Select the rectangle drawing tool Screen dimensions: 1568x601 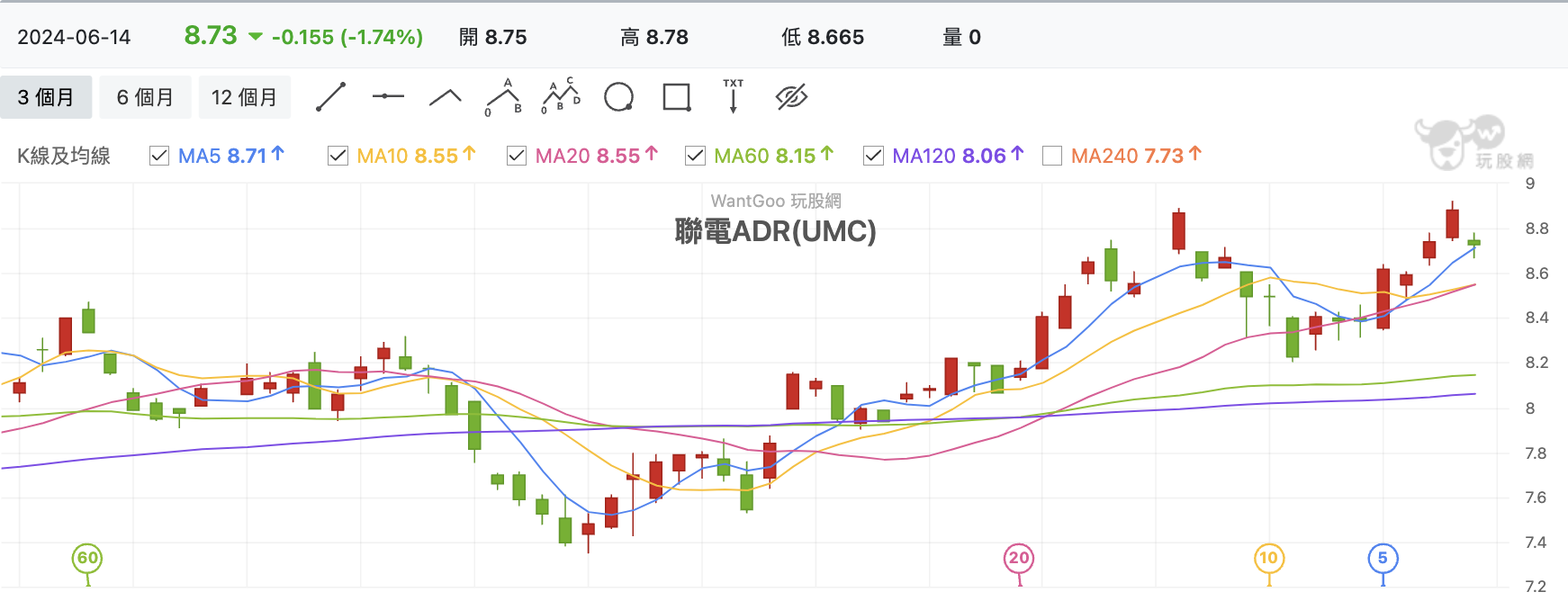click(x=676, y=97)
